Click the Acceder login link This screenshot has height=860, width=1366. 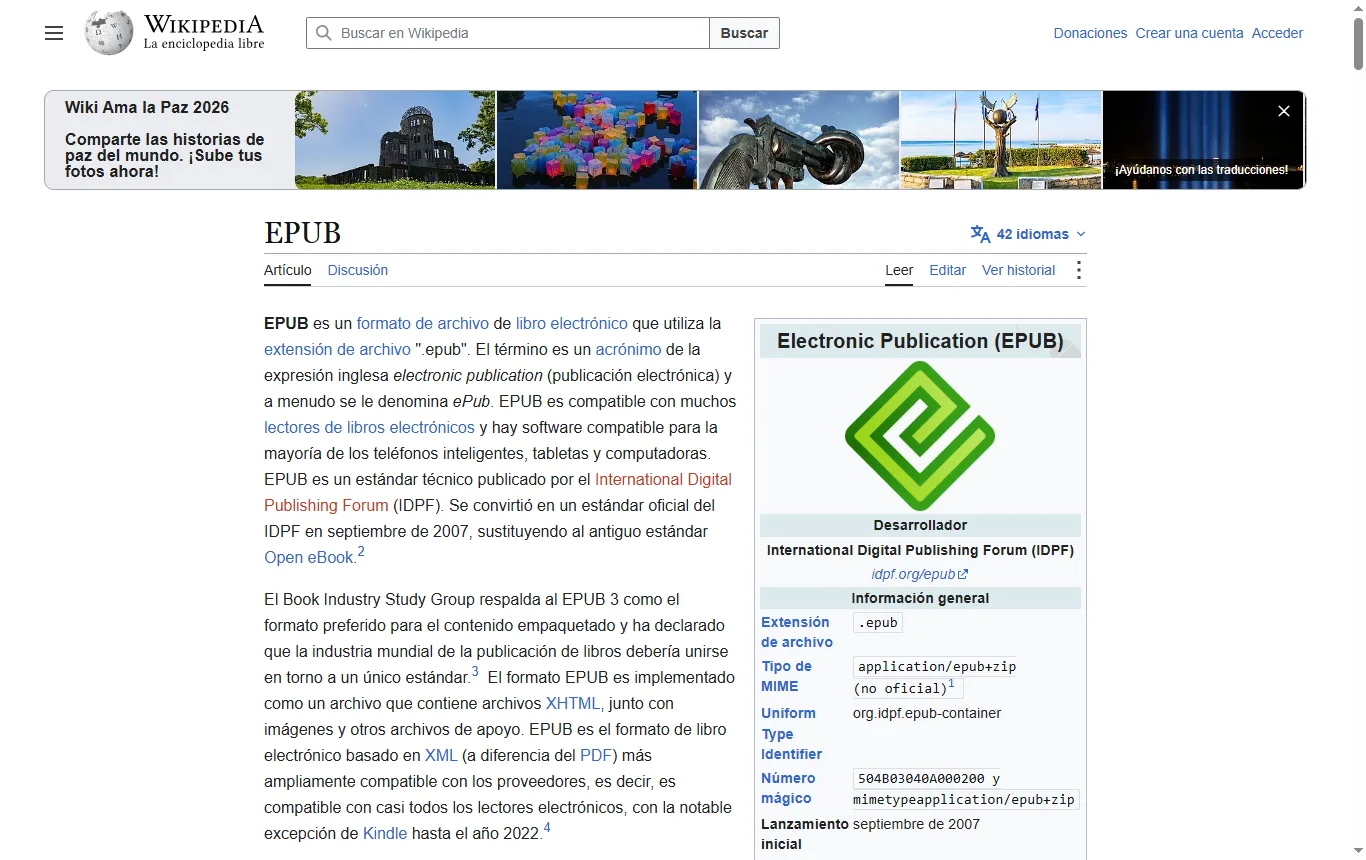1277,33
